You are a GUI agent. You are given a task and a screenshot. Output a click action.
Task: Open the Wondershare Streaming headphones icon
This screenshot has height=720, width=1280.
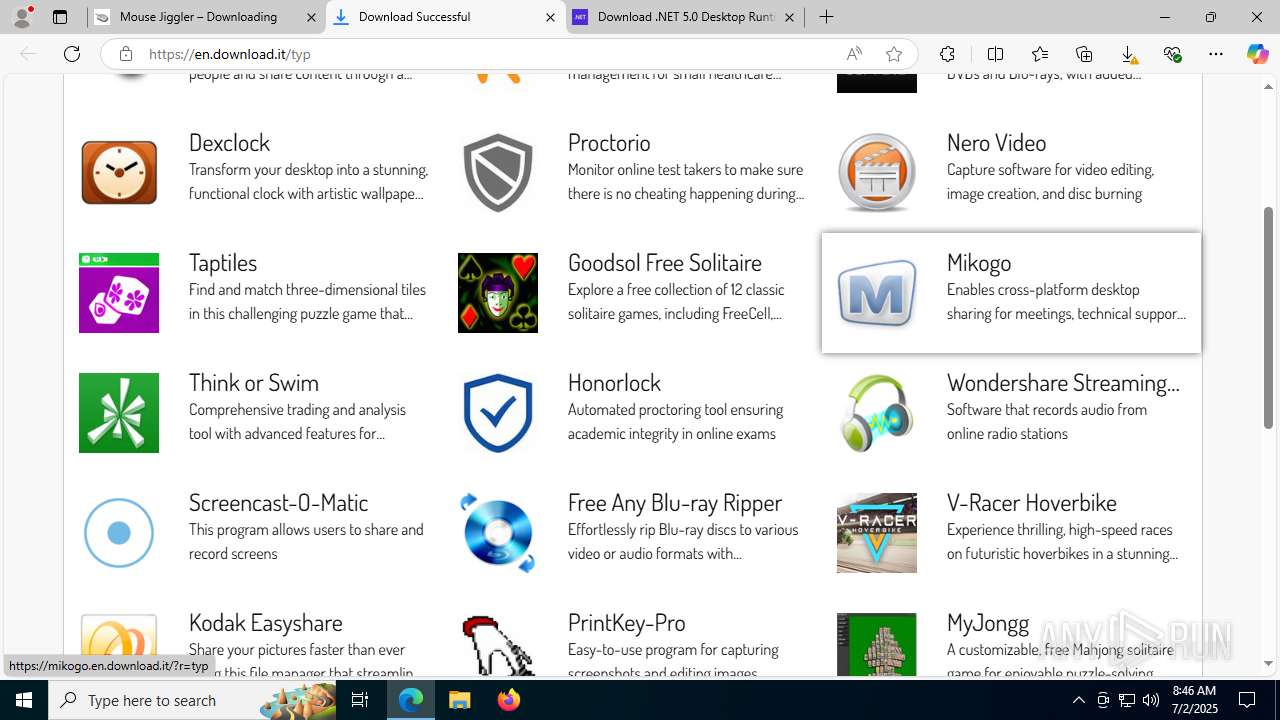(877, 413)
